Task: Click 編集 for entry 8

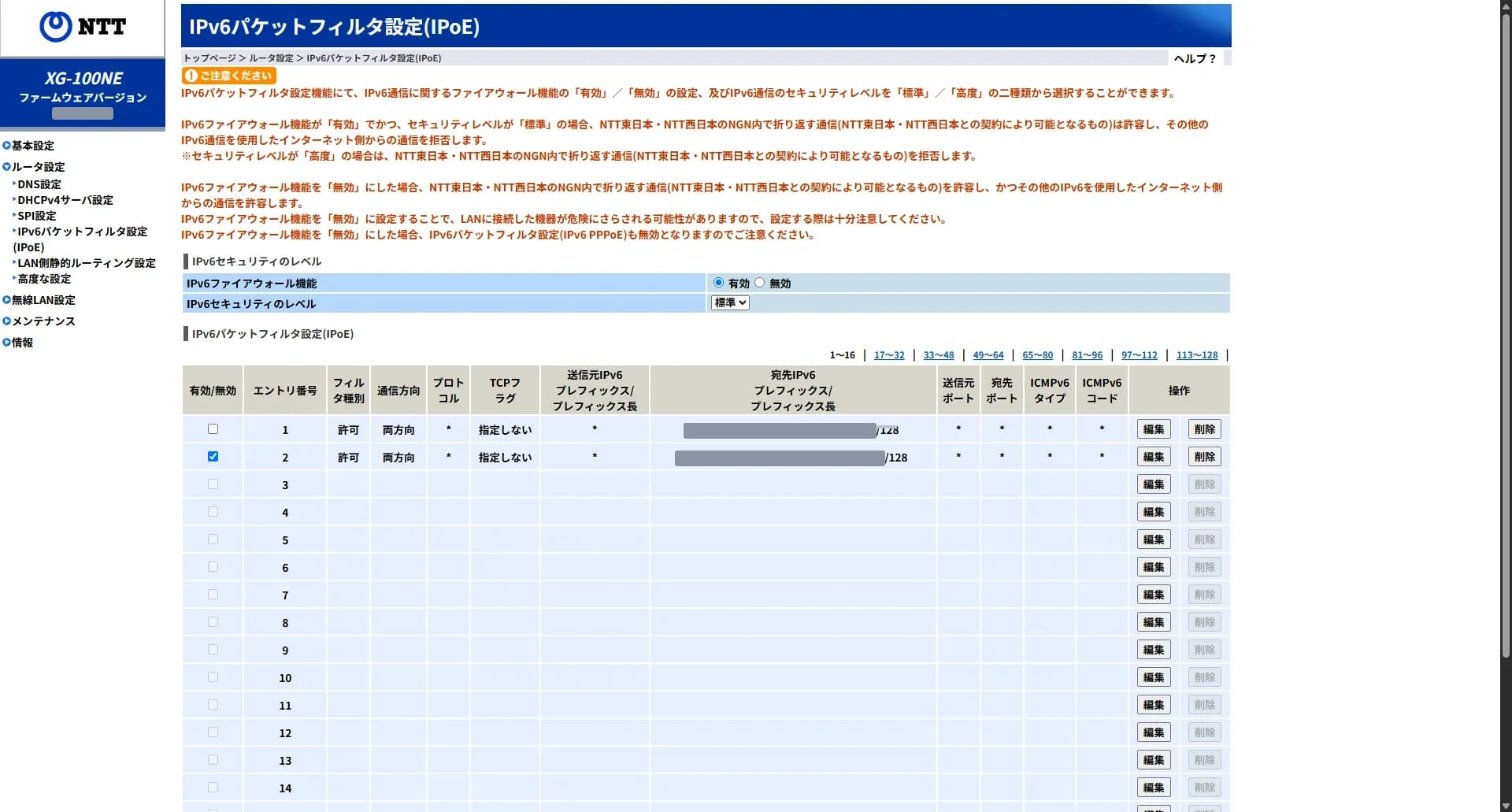Action: tap(1154, 622)
